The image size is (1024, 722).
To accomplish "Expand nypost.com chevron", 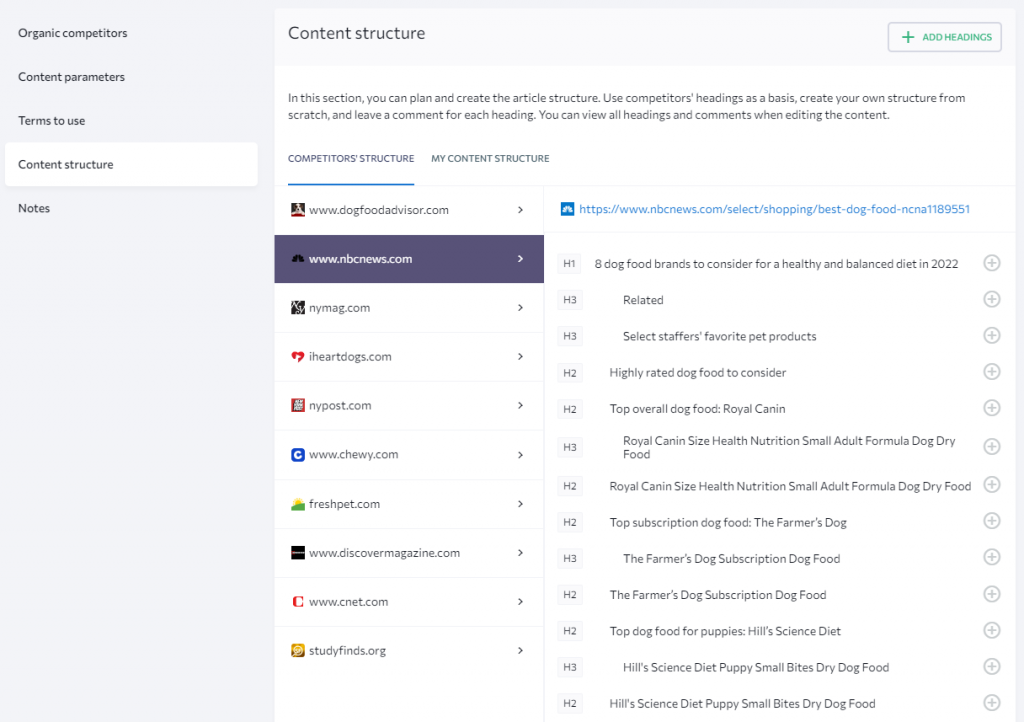I will click(x=520, y=405).
